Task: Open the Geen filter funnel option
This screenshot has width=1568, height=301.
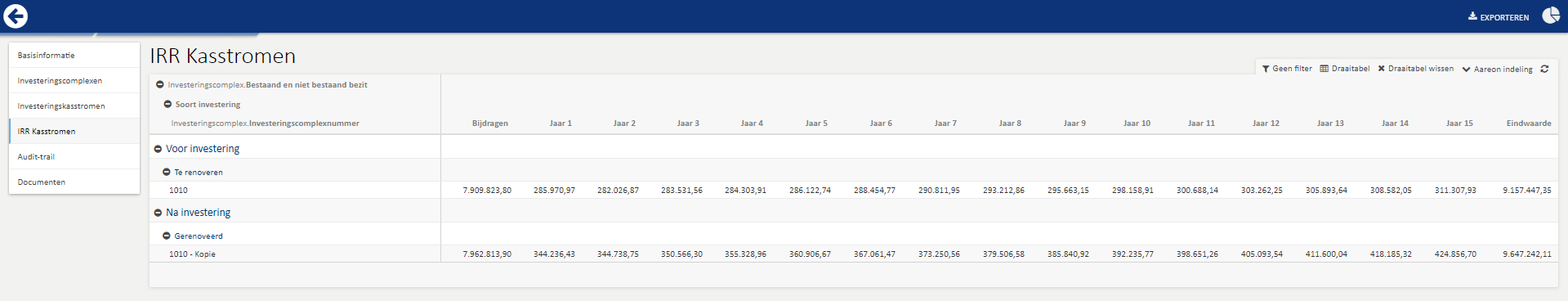Action: pyautogui.click(x=1287, y=69)
